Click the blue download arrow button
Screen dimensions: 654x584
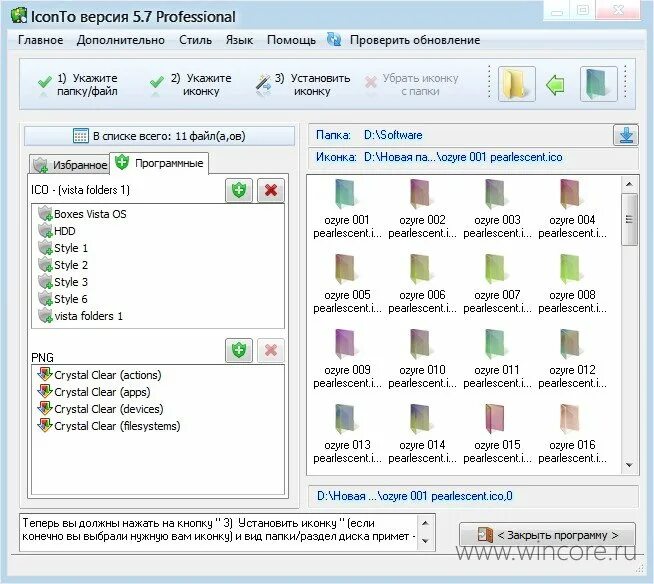pyautogui.click(x=626, y=135)
